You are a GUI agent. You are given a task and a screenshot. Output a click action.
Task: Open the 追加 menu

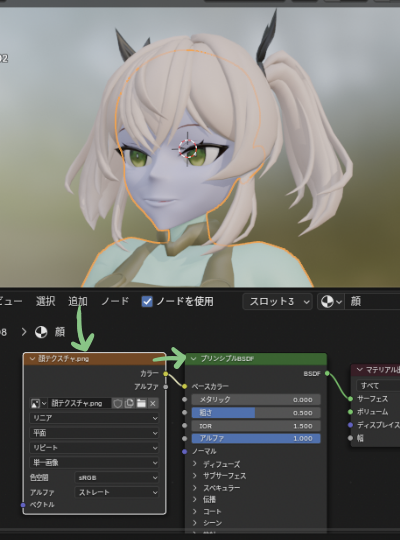point(78,302)
